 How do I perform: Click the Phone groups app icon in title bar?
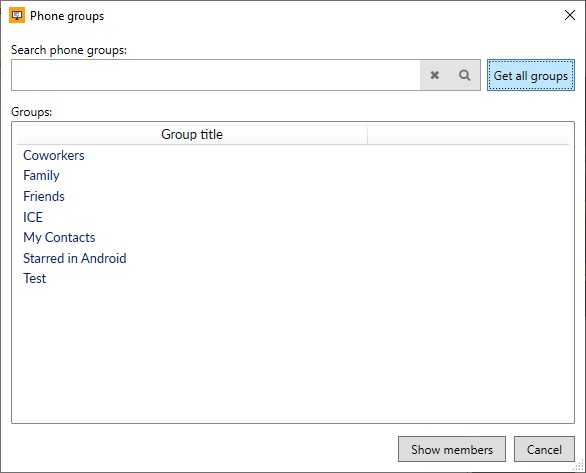click(17, 15)
